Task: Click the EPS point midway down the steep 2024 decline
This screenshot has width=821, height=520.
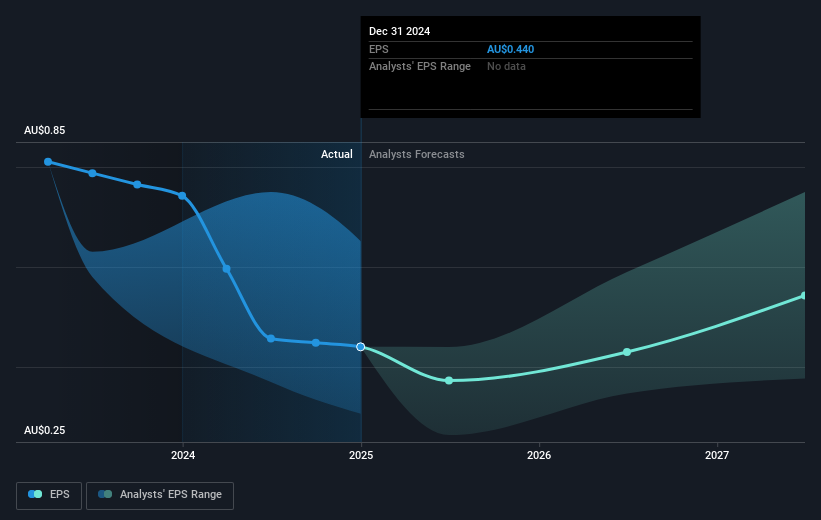Action: 227,268
